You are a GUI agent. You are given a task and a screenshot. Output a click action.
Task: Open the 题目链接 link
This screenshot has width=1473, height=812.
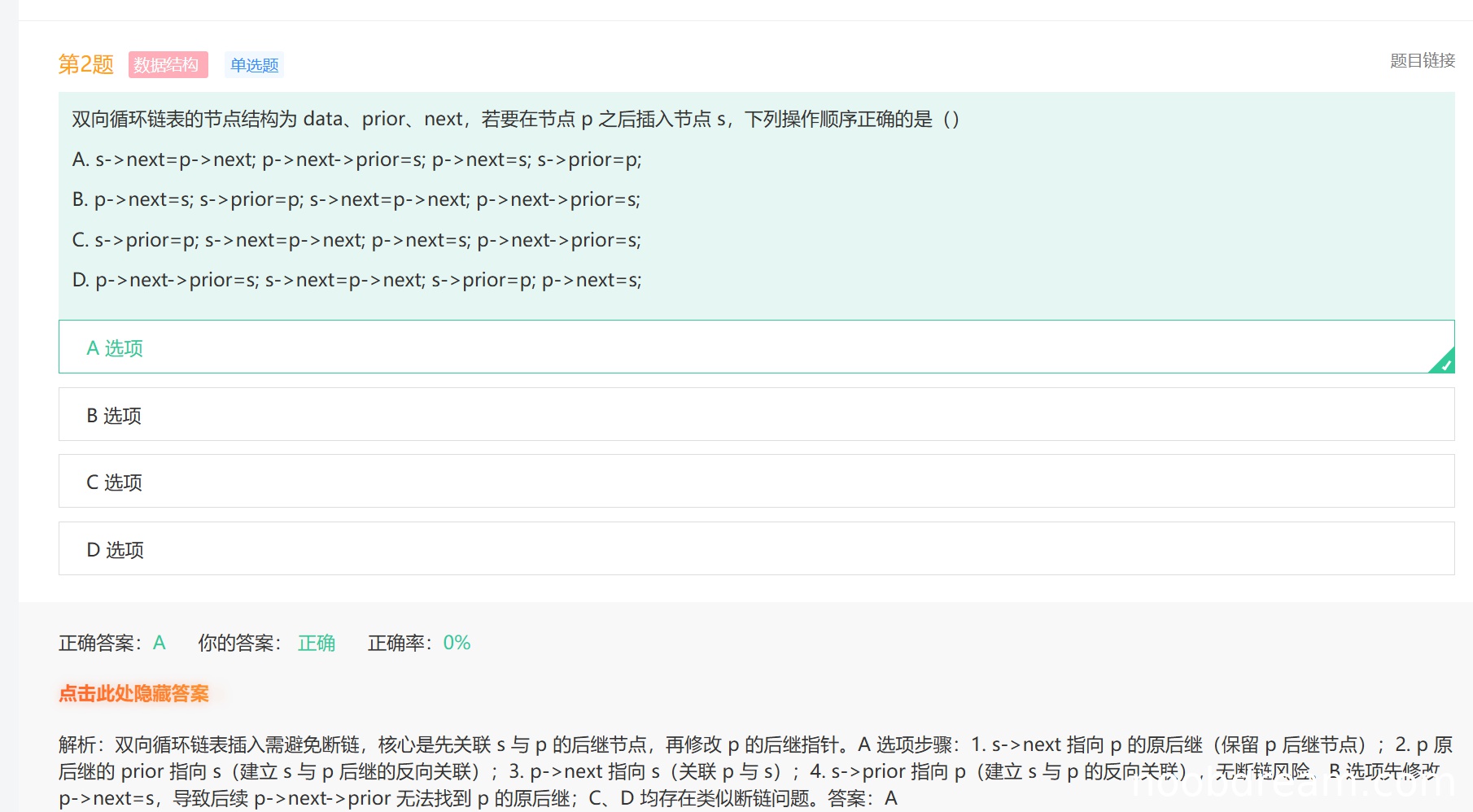click(x=1422, y=61)
